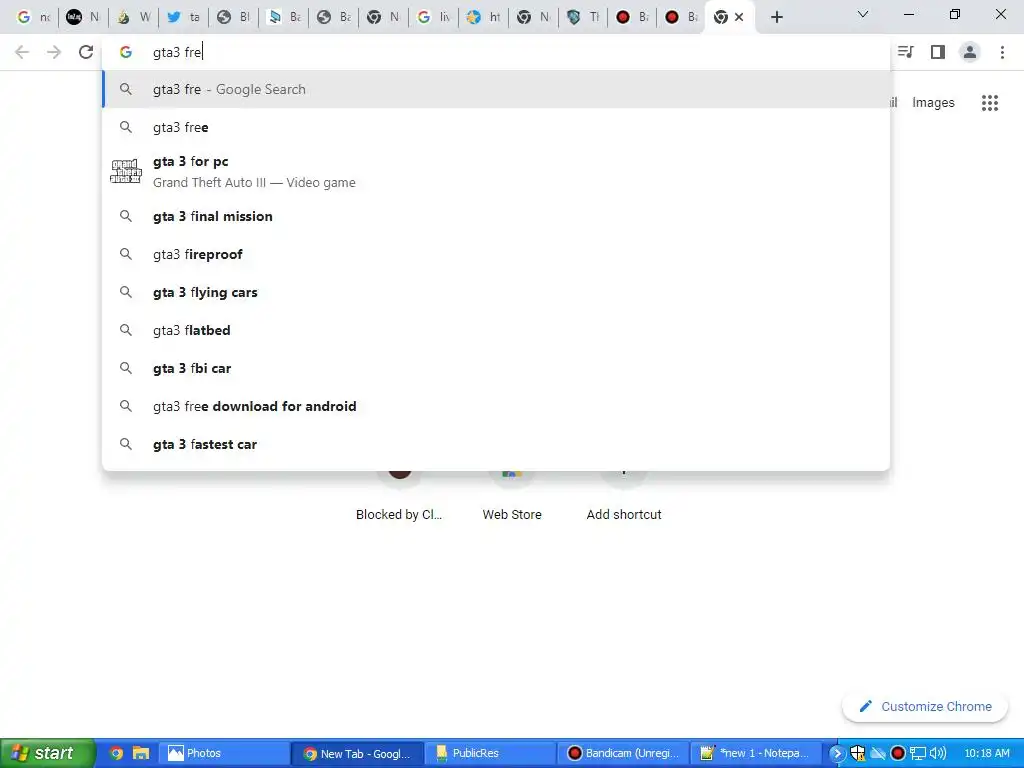The width and height of the screenshot is (1024, 768).
Task: Open the folder quick launch icon
Action: coord(140,753)
